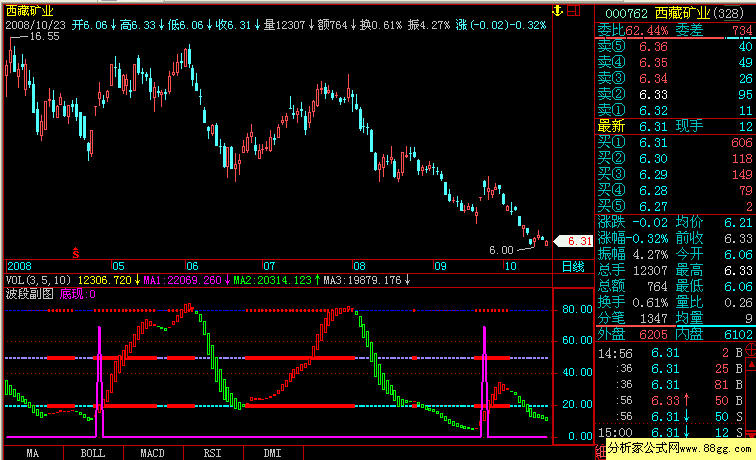The image size is (756, 460).
Task: Select the 14:56 trade row
Action: click(x=670, y=353)
